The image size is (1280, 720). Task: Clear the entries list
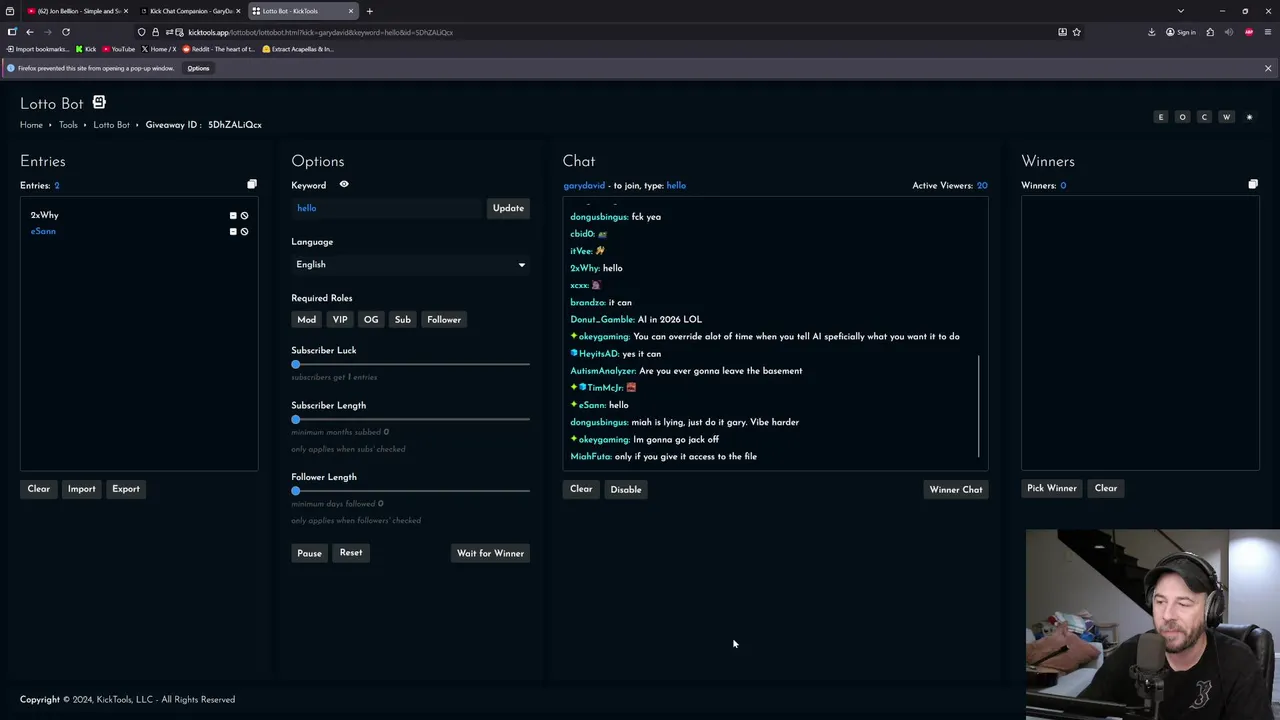pyautogui.click(x=38, y=489)
